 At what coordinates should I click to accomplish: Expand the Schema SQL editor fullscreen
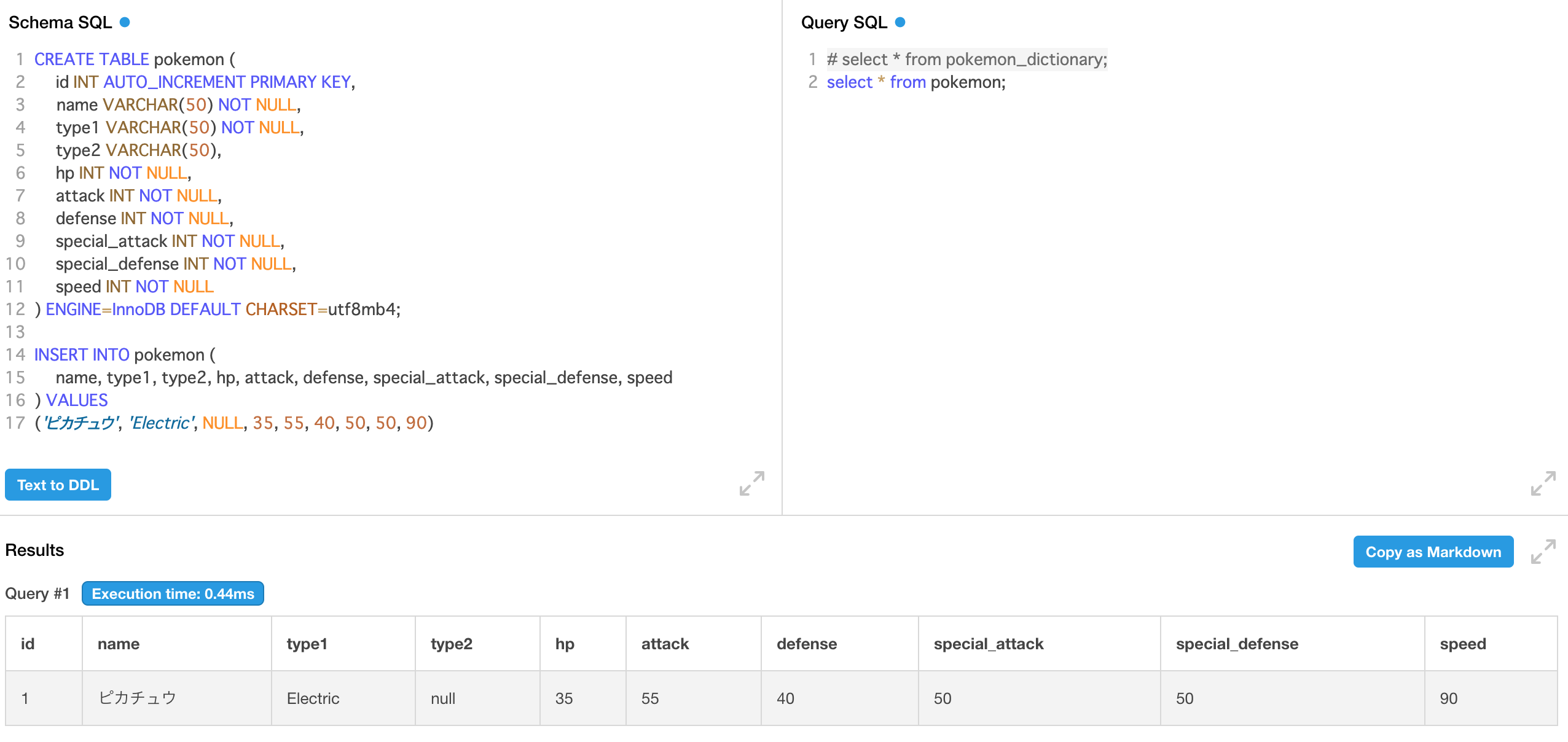click(751, 483)
